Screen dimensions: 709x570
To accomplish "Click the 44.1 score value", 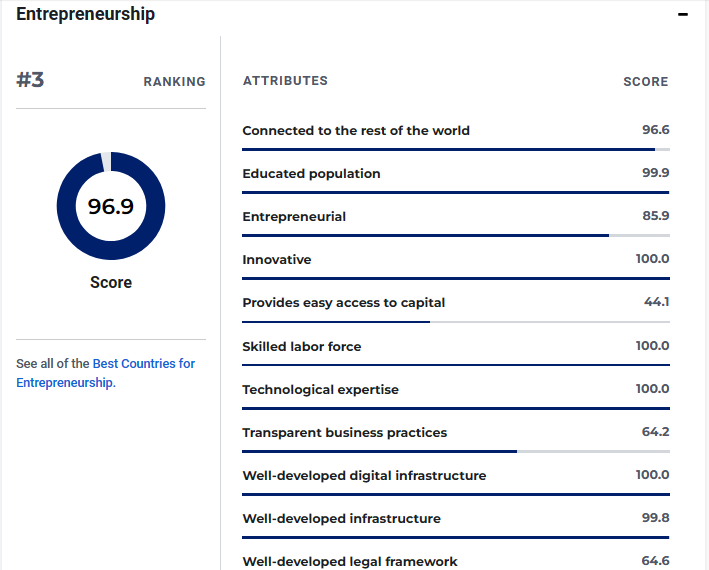I will coord(656,302).
